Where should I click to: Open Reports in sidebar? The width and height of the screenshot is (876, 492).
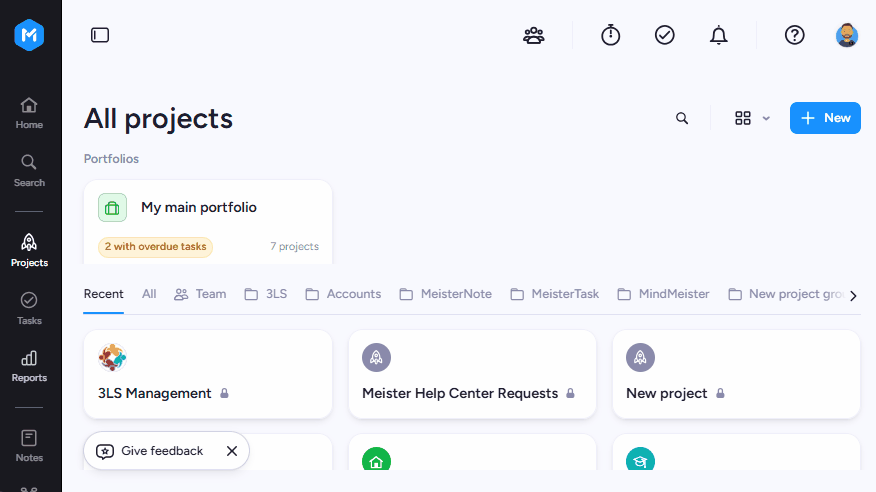(x=29, y=366)
